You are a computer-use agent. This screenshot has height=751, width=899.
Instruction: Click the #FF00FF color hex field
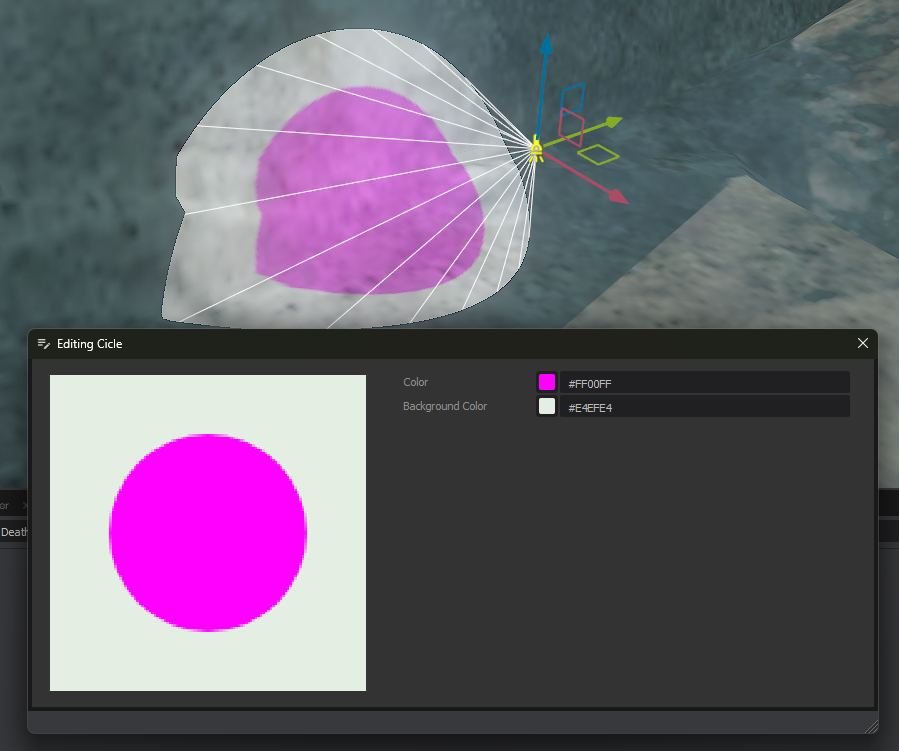click(x=704, y=383)
